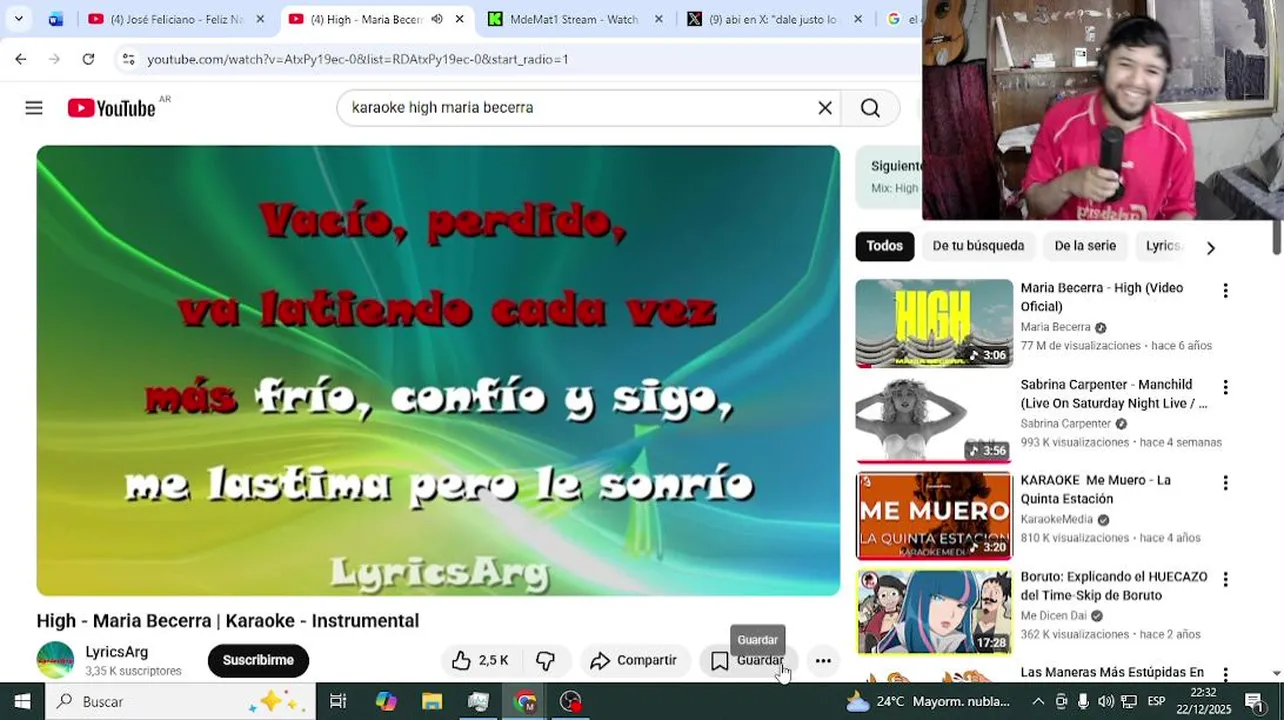1284x720 pixels.
Task: Open Sabrina Carpenter - Manchild title link
Action: [1114, 394]
